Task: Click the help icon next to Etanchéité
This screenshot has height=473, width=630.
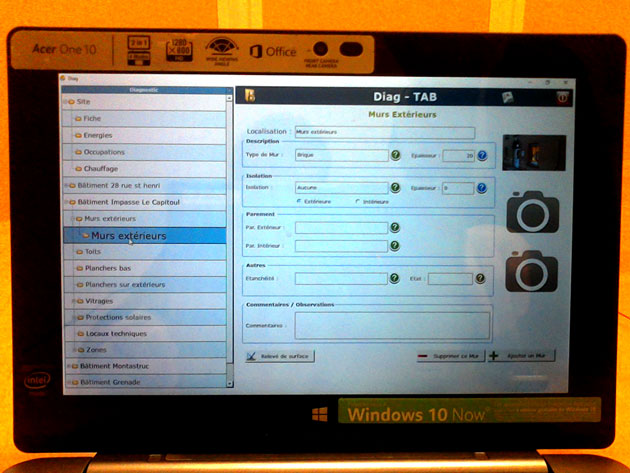Action: click(395, 279)
